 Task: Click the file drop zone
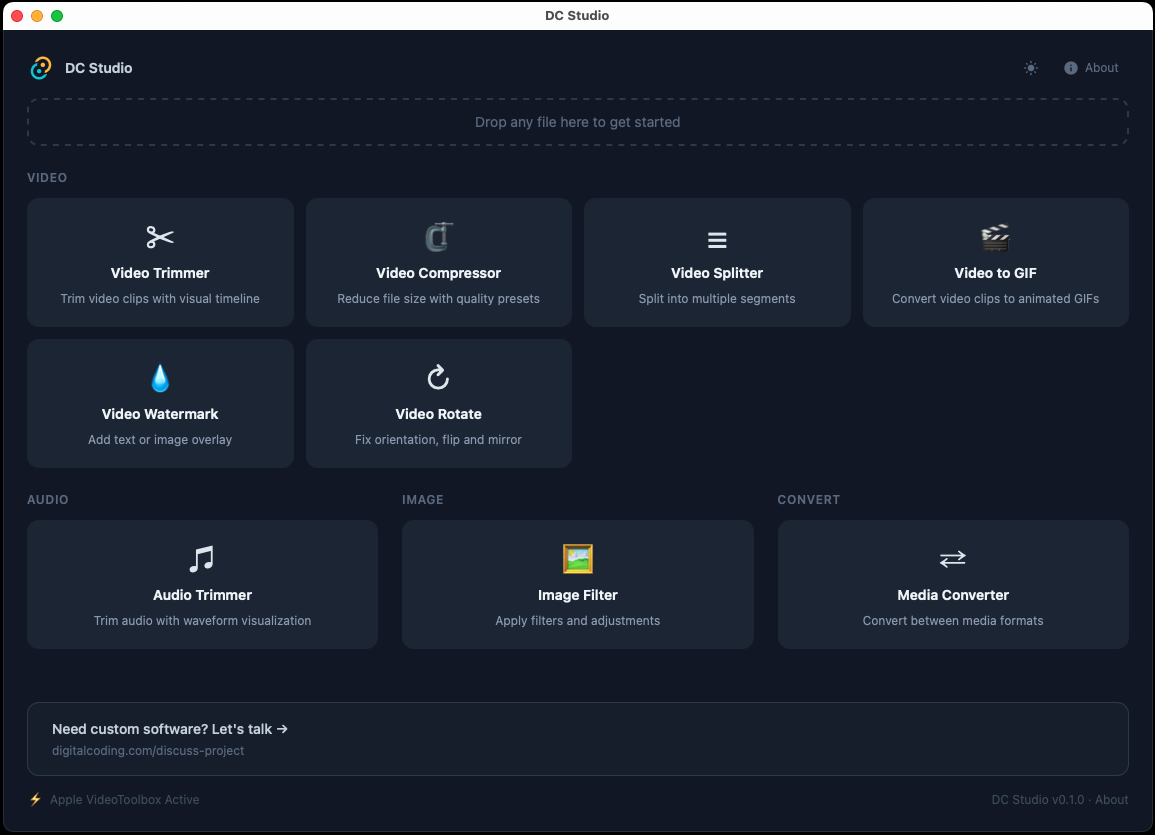[x=577, y=121]
